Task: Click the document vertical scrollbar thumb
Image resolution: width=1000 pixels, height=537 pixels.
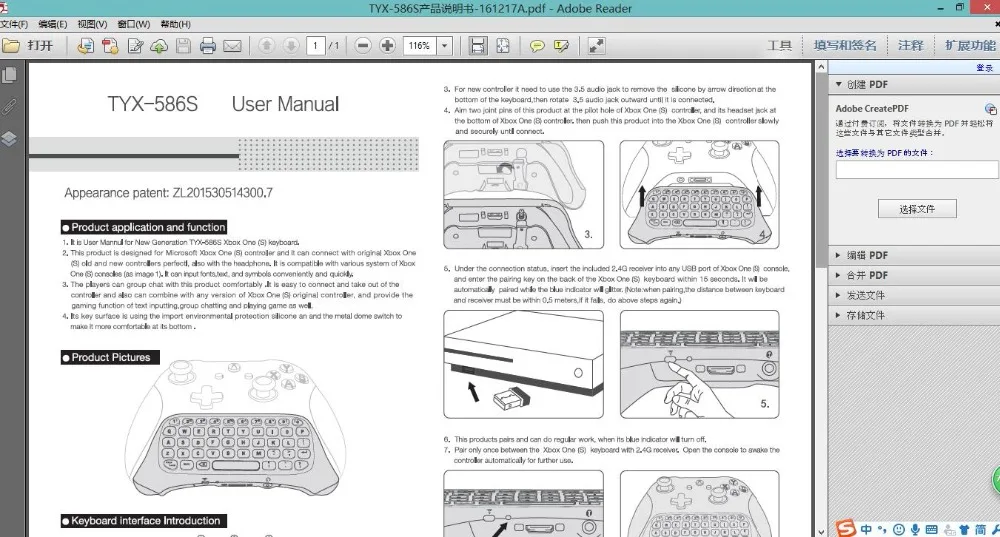Action: [821, 170]
